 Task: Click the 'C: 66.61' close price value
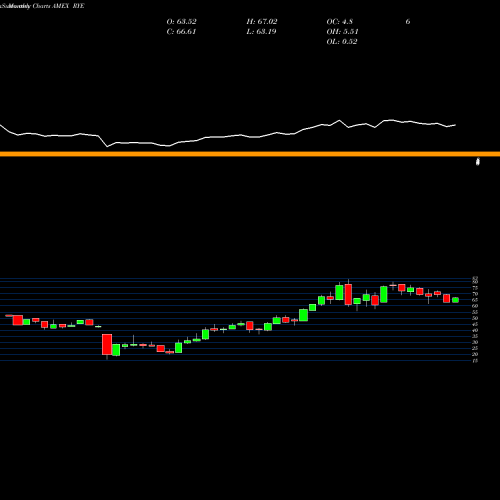181,32
